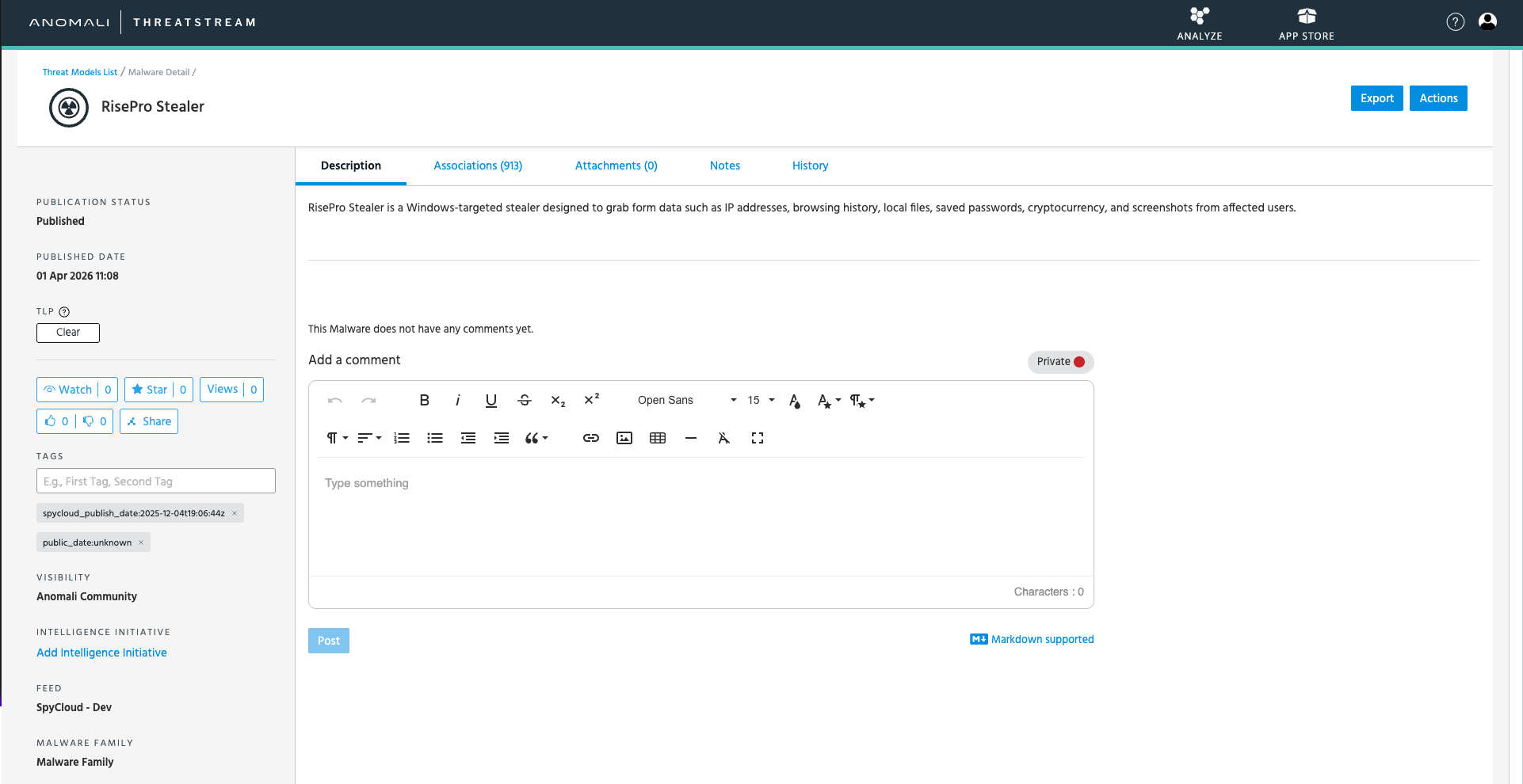
Task: Decrease the paragraph indent
Action: click(x=468, y=438)
